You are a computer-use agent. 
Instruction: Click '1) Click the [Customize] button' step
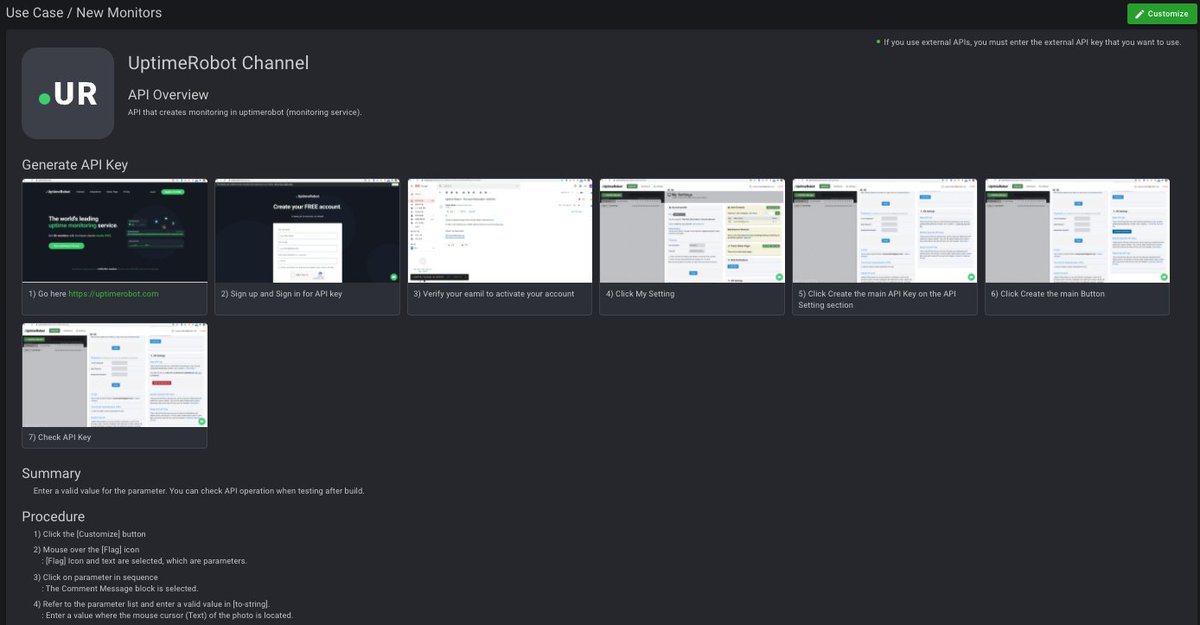[x=89, y=534]
